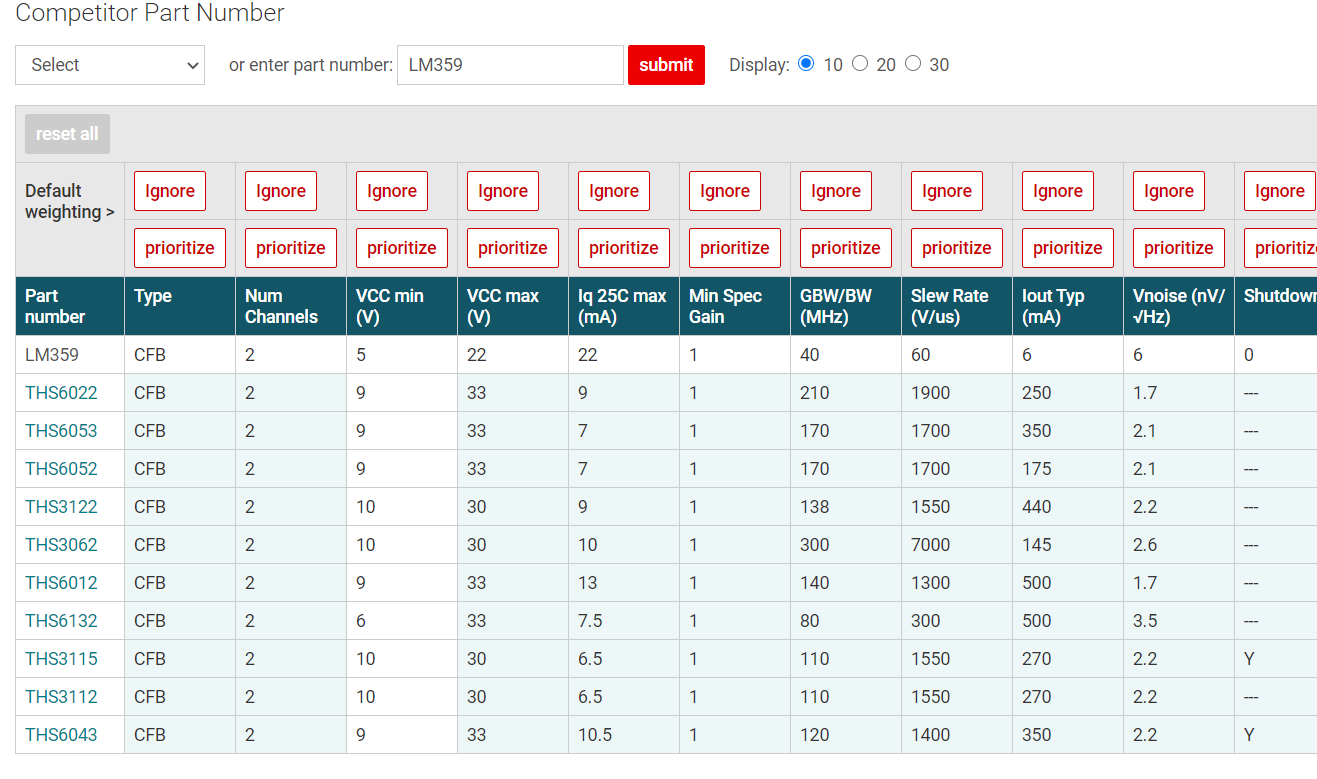Prioritize the Iout Typ column

(x=1068, y=248)
